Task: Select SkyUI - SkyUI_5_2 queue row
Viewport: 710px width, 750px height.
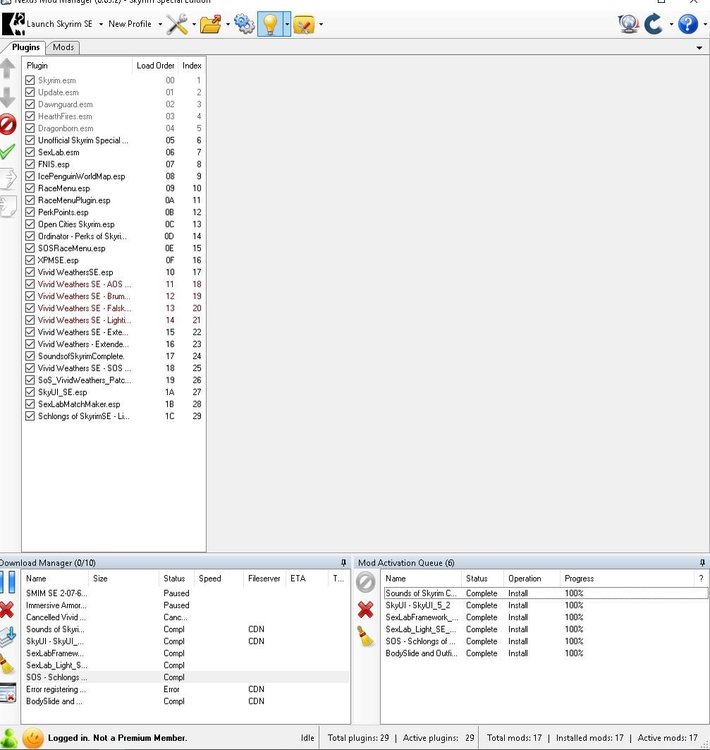Action: coord(545,605)
